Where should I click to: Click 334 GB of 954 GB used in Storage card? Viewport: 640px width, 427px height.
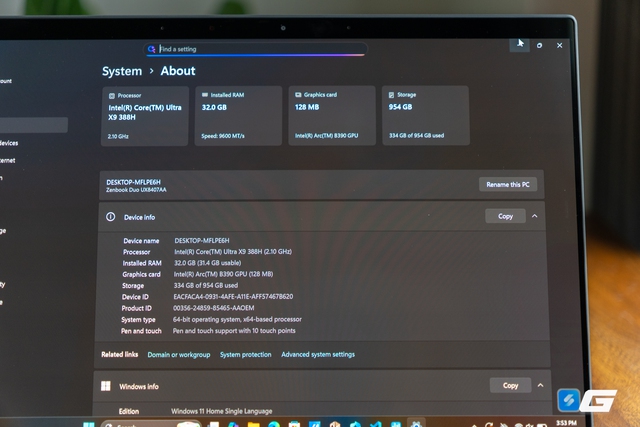pyautogui.click(x=416, y=135)
